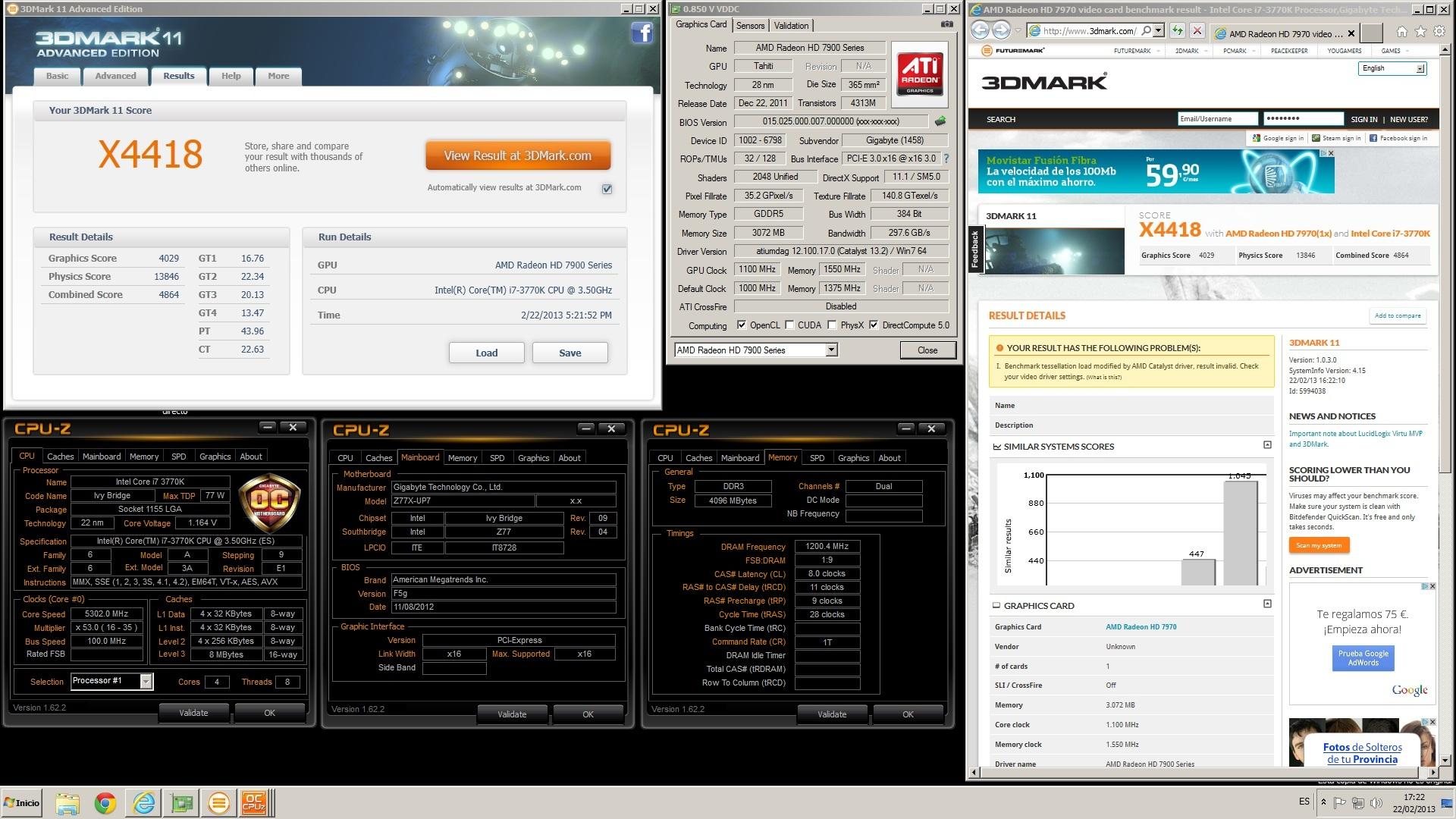Toggle 'Automatically view results at 3DMark.com' checkbox
Viewport: 1456px width, 819px height.
coord(607,189)
